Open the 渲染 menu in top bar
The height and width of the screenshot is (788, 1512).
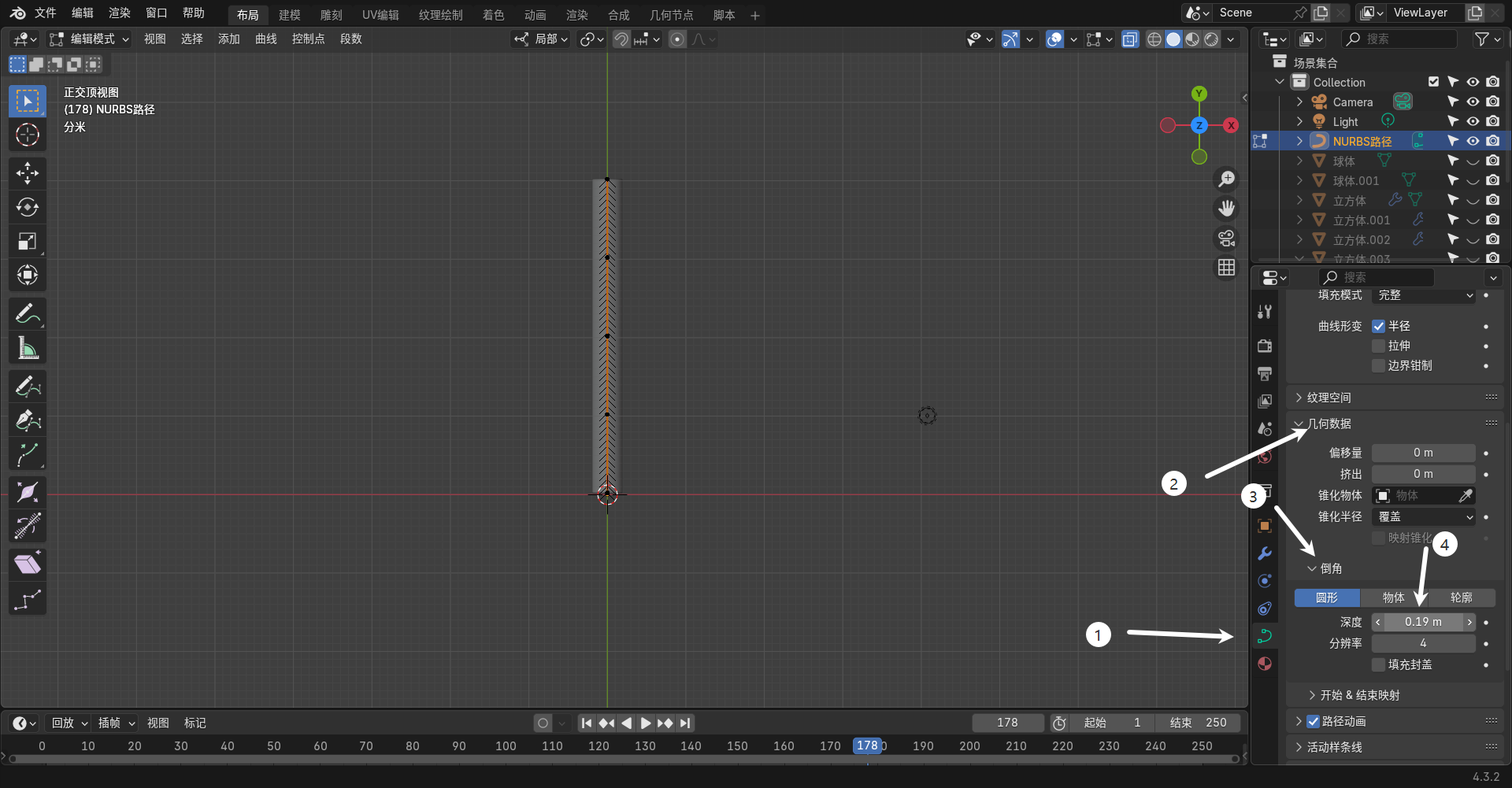(119, 13)
